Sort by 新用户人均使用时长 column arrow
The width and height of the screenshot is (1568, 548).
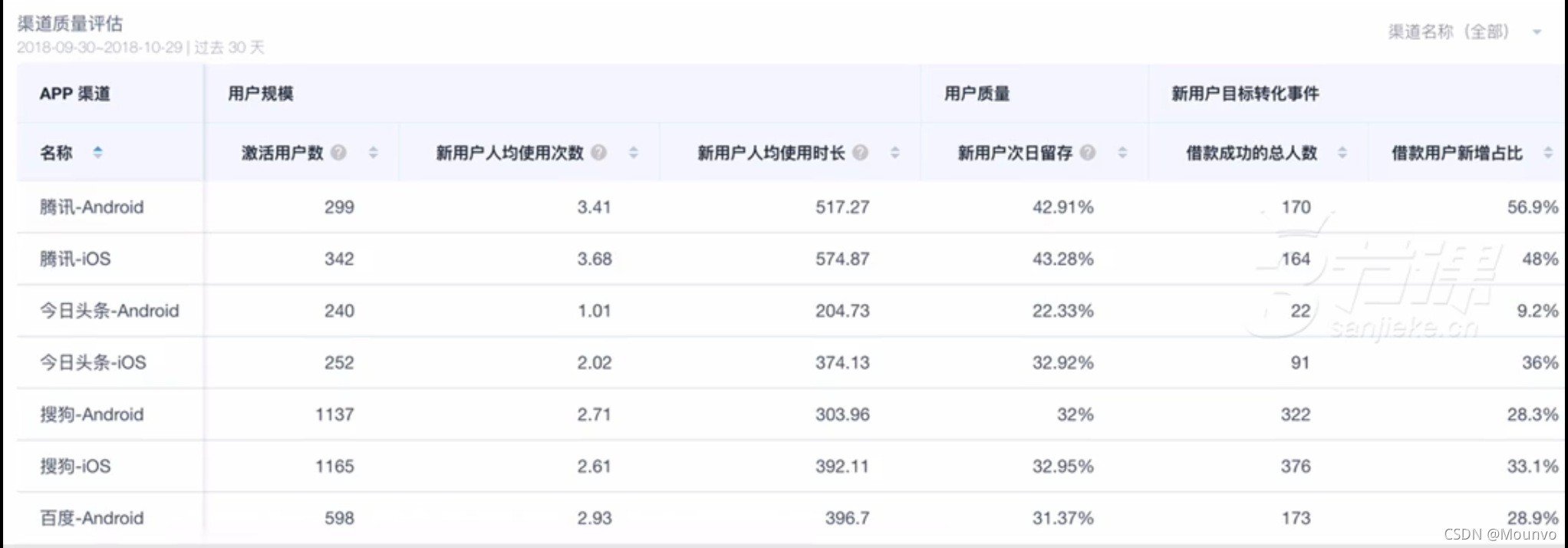(894, 153)
